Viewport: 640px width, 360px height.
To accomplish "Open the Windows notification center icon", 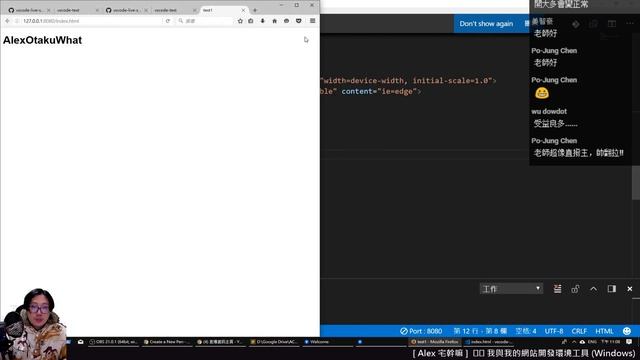I will point(629,342).
